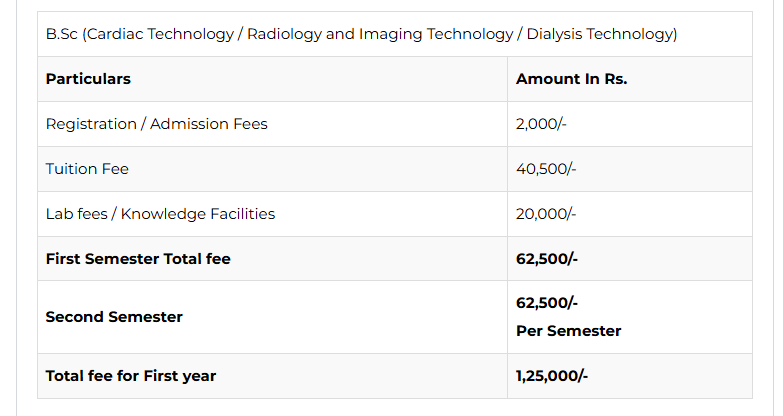Viewport: 783px width, 416px height.
Task: Click the Amount In Rs. column header
Action: click(571, 79)
